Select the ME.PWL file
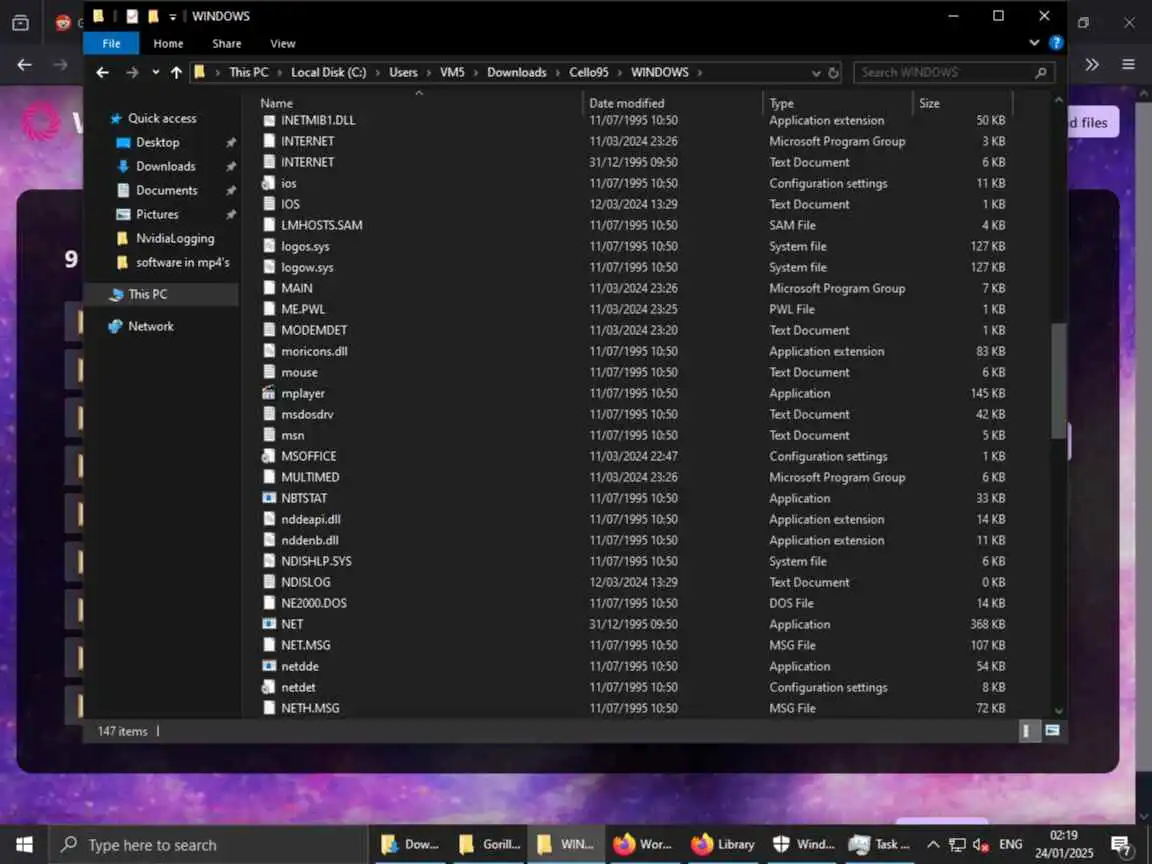Image resolution: width=1152 pixels, height=864 pixels. [x=303, y=309]
